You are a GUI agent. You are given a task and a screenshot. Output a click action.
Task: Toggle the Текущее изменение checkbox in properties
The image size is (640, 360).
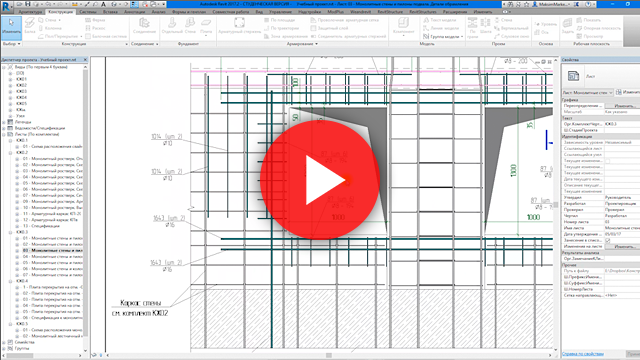tap(608, 161)
